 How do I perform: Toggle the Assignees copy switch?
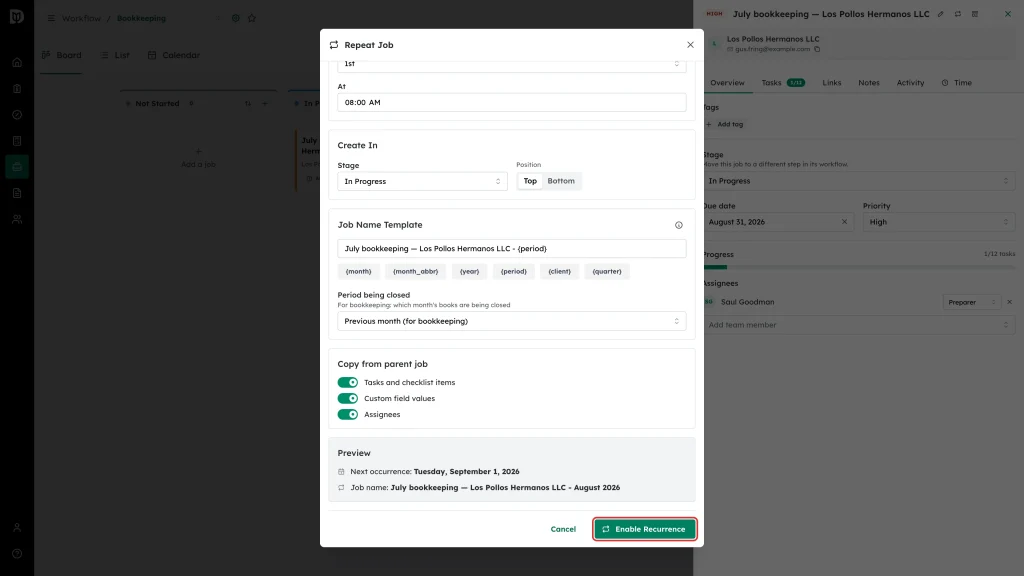click(347, 415)
